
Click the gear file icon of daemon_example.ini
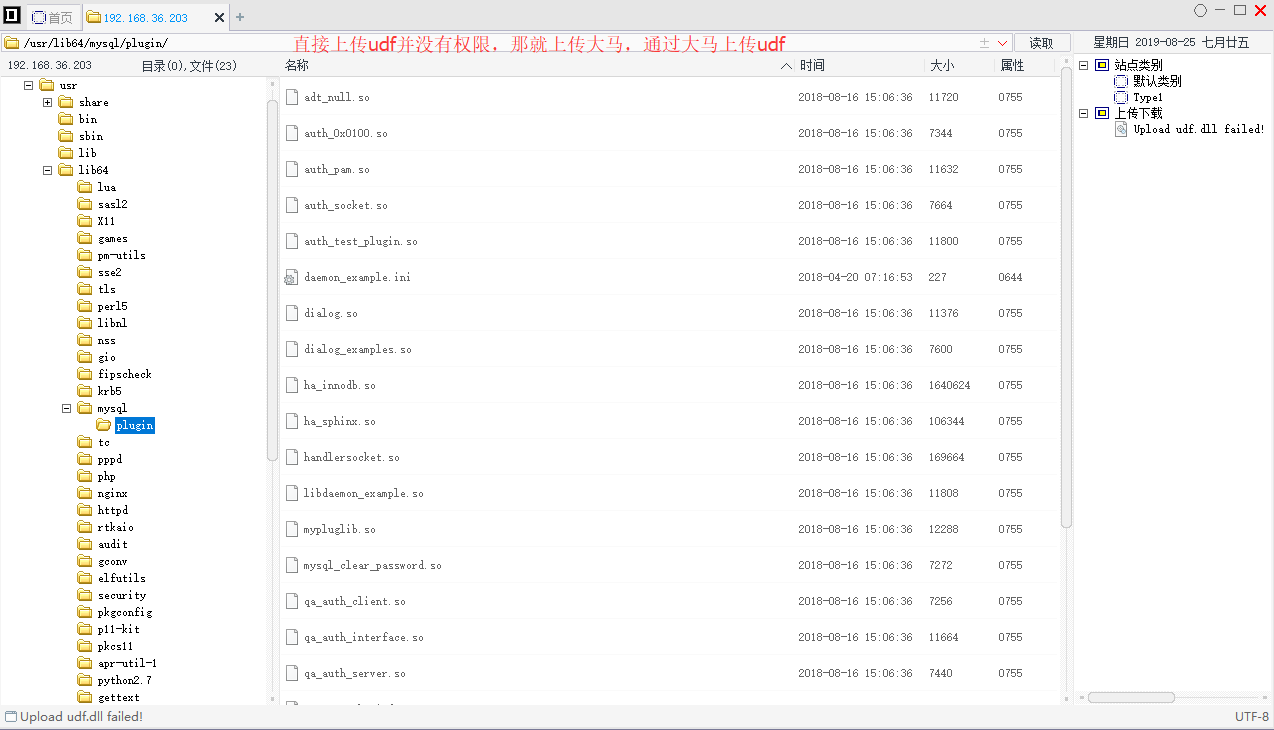click(x=291, y=277)
